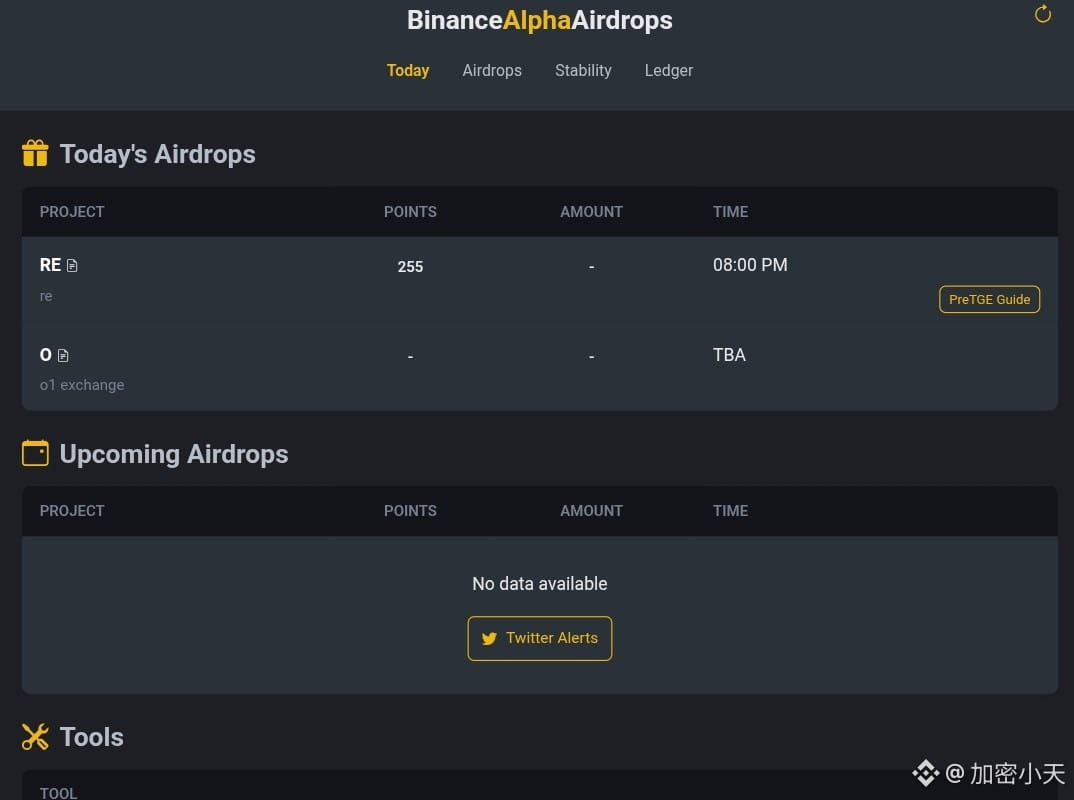This screenshot has width=1074, height=800.
Task: Select the RE project row name
Action: click(50, 265)
